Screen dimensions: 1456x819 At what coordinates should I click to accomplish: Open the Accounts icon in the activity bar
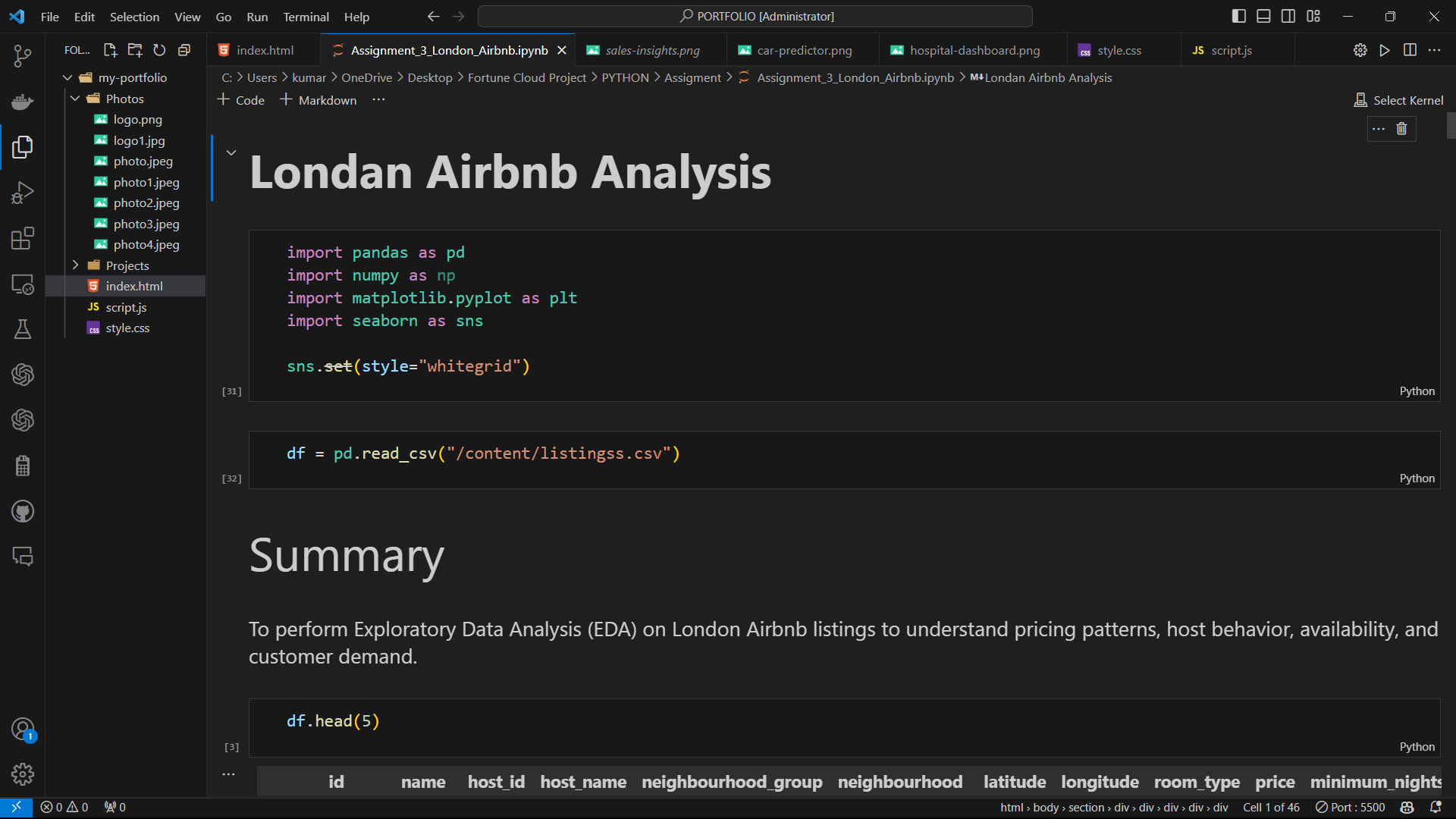(22, 729)
